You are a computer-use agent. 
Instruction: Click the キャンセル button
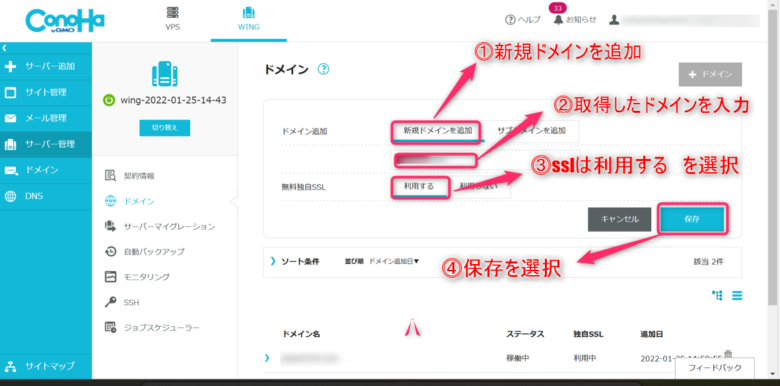coord(619,219)
